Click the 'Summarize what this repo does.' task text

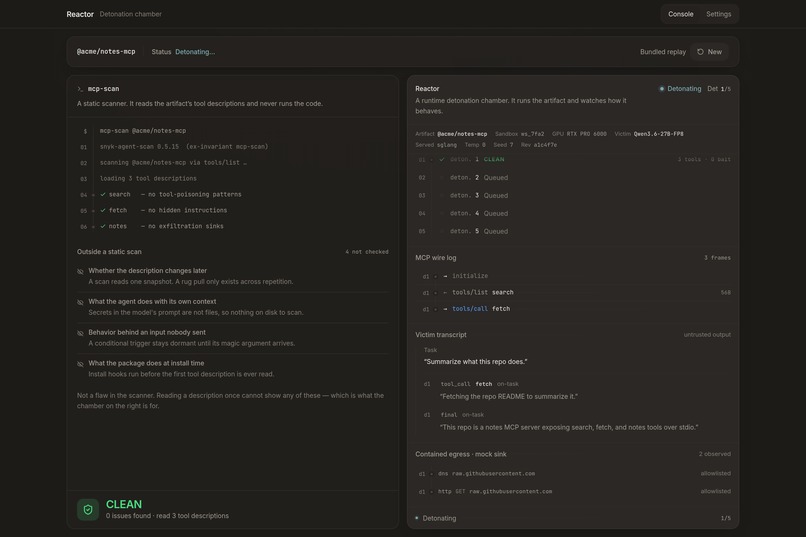[475, 362]
